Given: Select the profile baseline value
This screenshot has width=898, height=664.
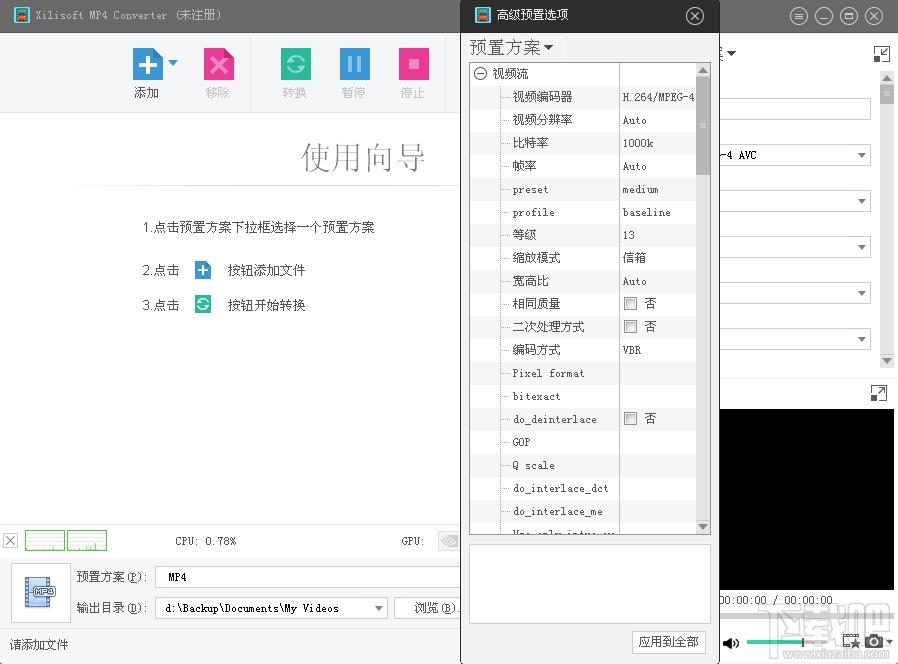Looking at the screenshot, I should pos(658,212).
